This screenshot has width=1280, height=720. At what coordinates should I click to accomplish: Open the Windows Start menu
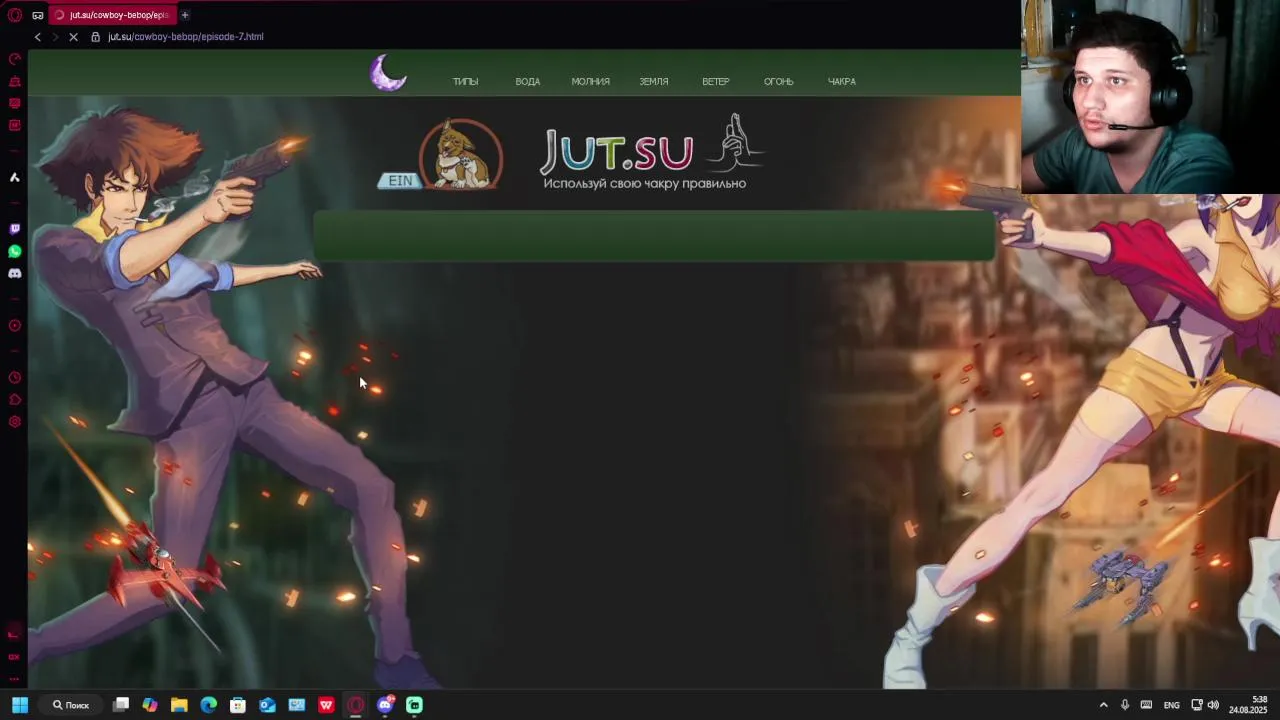point(19,705)
